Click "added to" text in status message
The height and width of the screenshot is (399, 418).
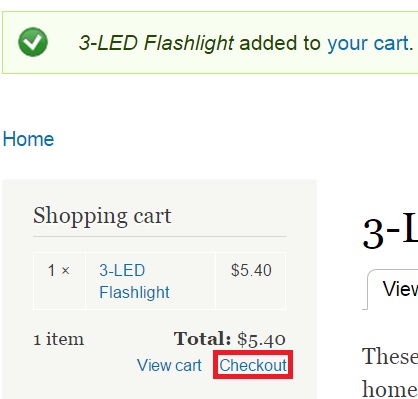[x=280, y=43]
